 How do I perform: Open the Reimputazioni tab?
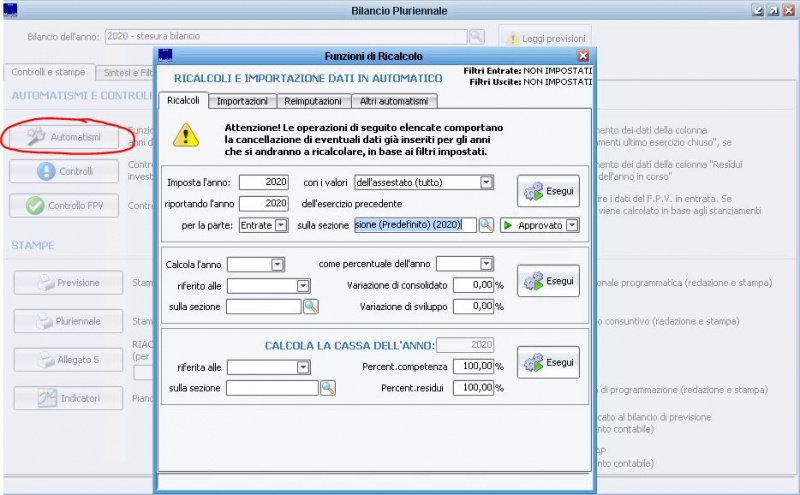coord(313,101)
